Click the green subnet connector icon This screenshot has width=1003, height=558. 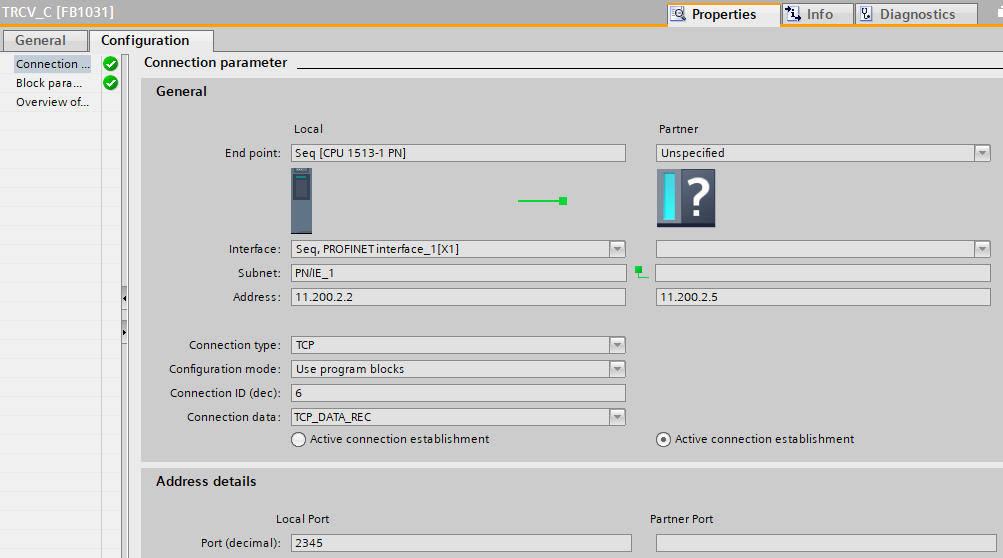tap(641, 272)
